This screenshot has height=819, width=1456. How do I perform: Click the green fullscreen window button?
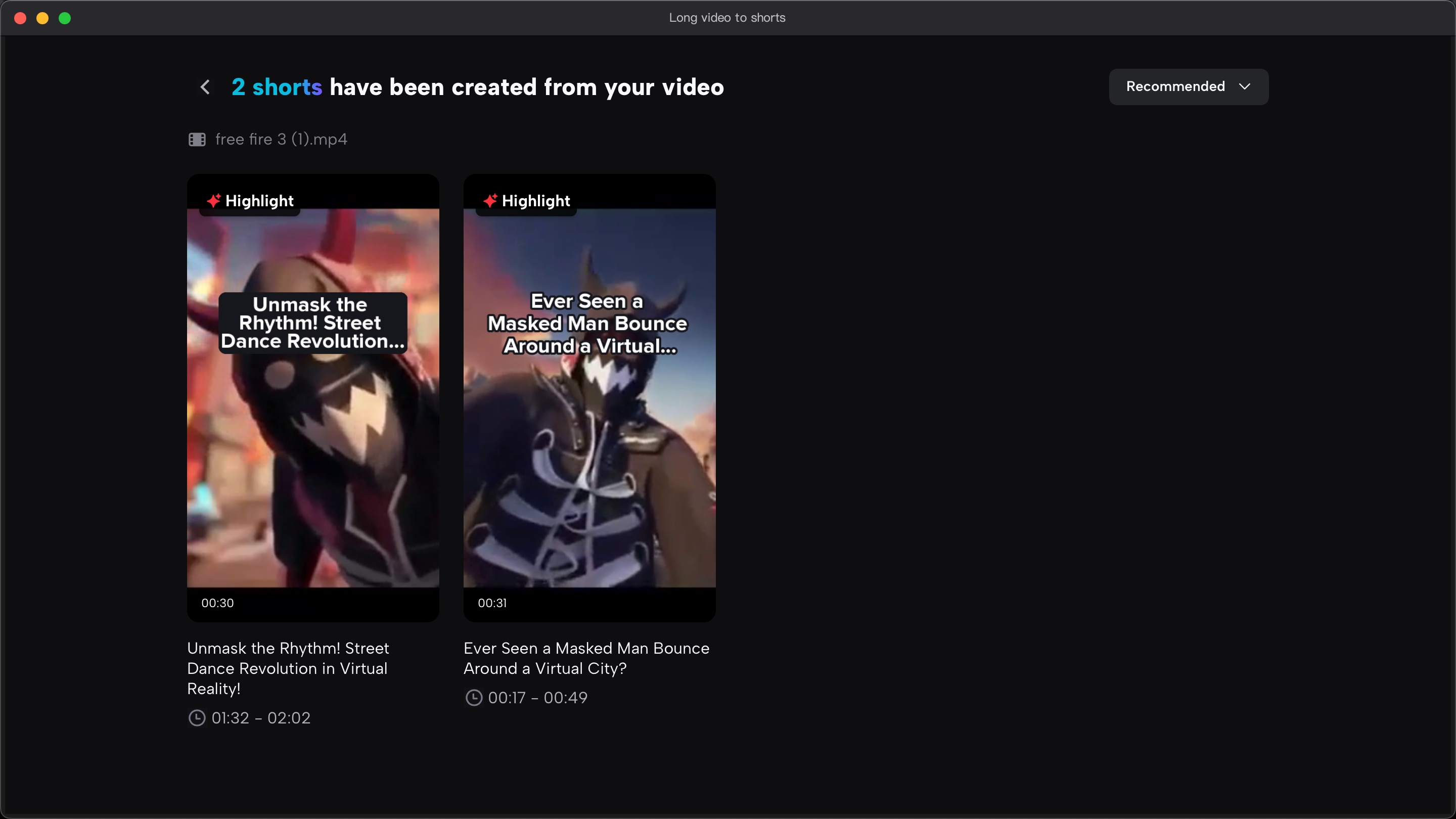[x=65, y=18]
